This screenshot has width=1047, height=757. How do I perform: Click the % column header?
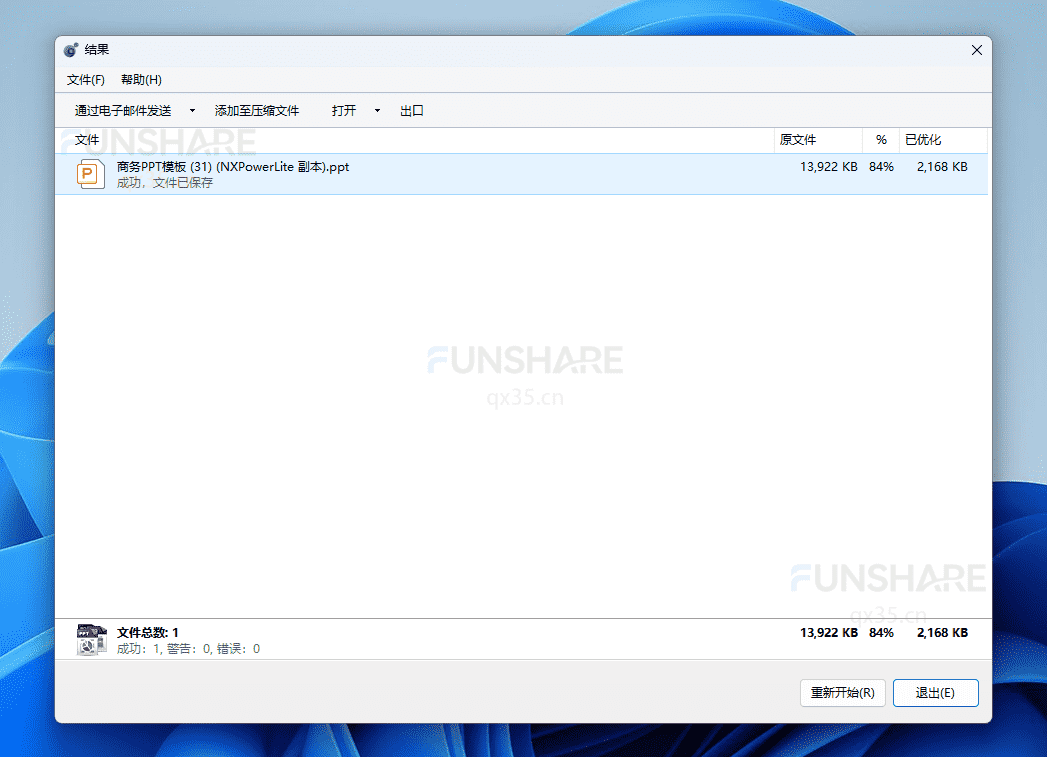(880, 140)
